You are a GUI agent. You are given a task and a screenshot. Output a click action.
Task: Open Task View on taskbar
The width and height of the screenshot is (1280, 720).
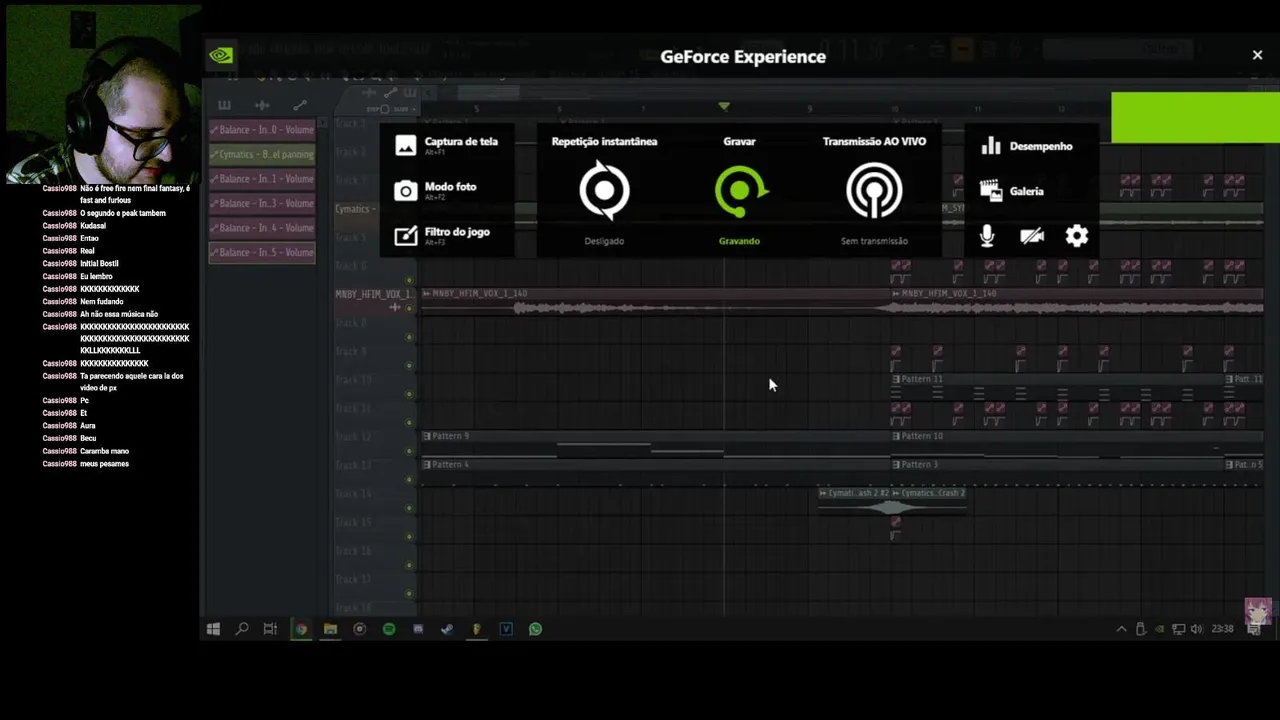point(270,629)
